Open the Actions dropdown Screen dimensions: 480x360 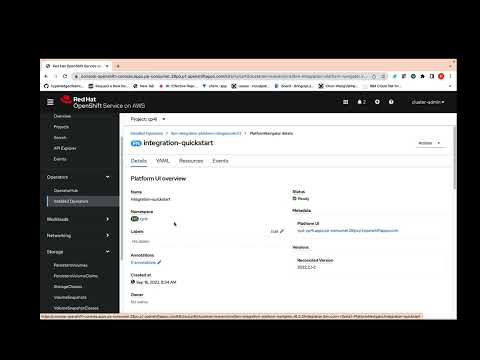click(x=429, y=143)
